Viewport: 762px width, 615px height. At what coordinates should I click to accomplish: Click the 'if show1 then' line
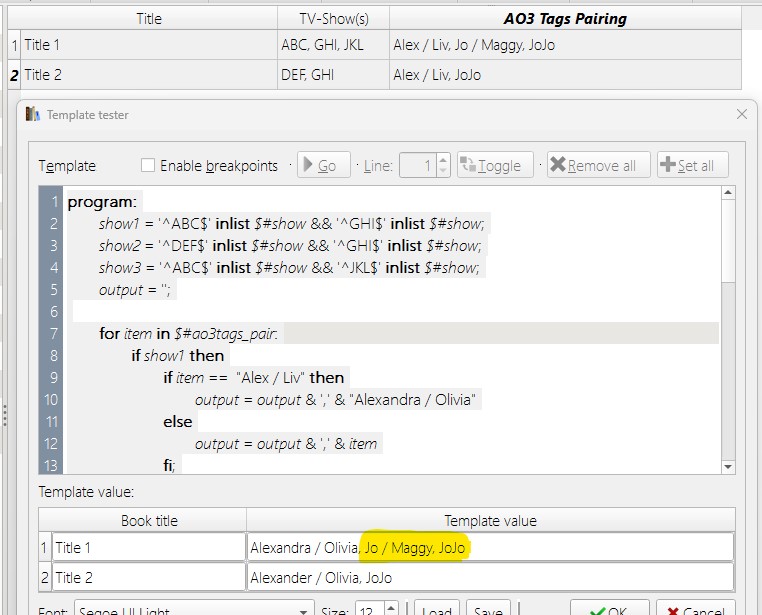pos(177,356)
